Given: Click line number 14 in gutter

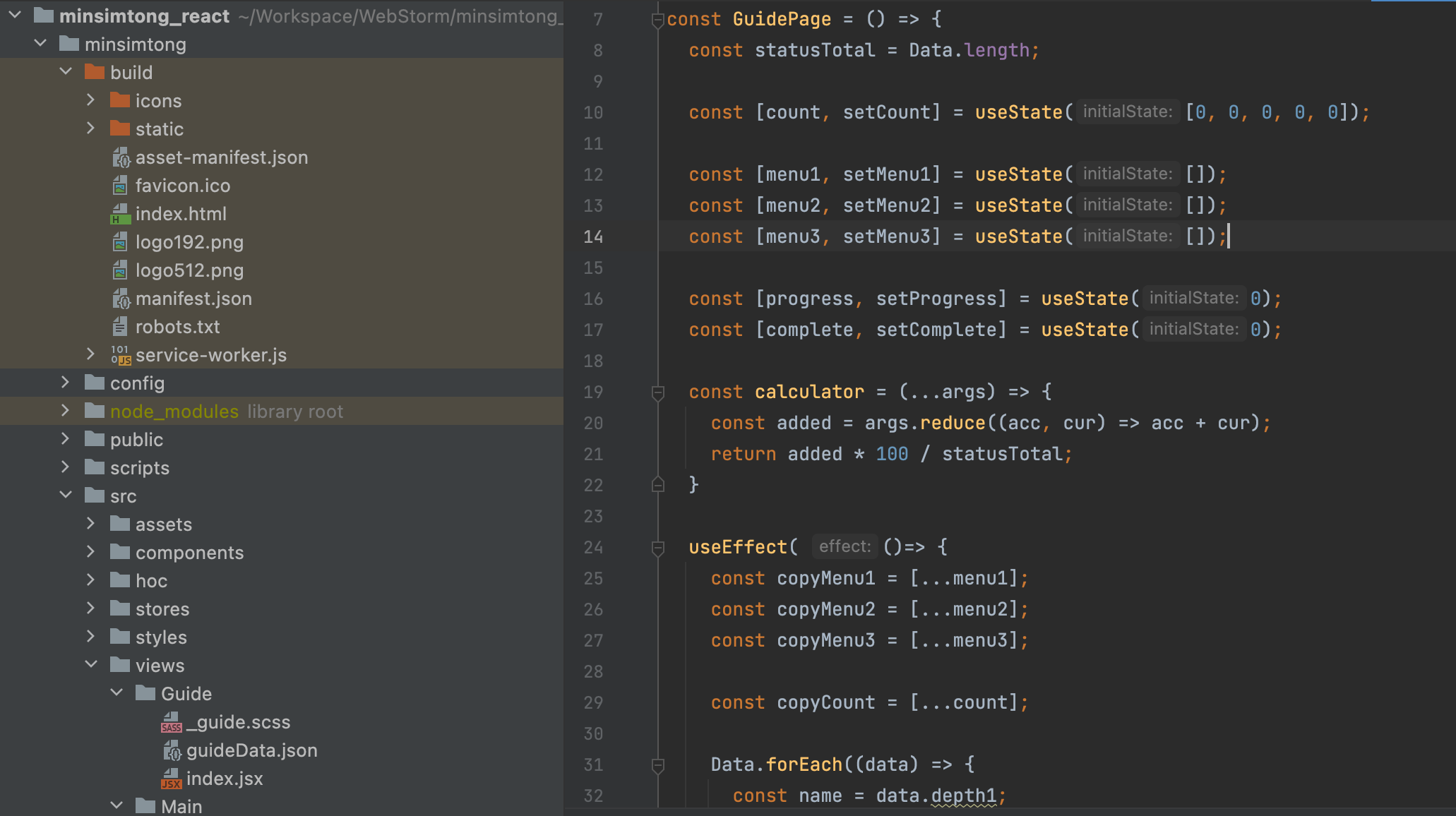Looking at the screenshot, I should click(x=593, y=236).
